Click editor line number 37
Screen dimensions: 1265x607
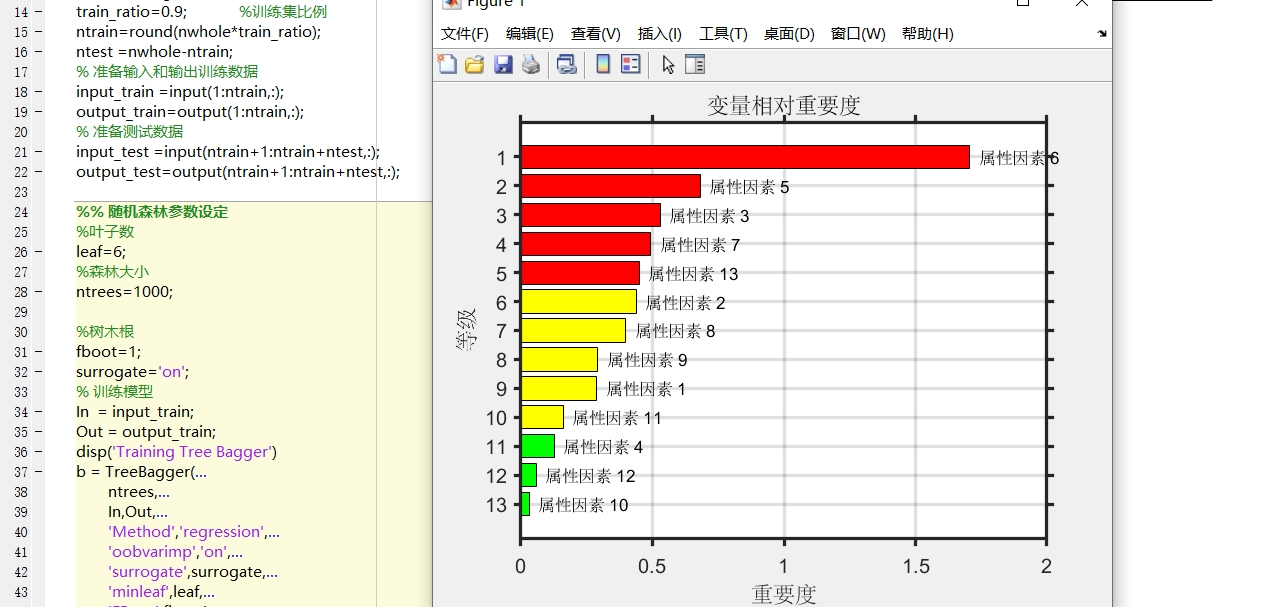pos(22,472)
